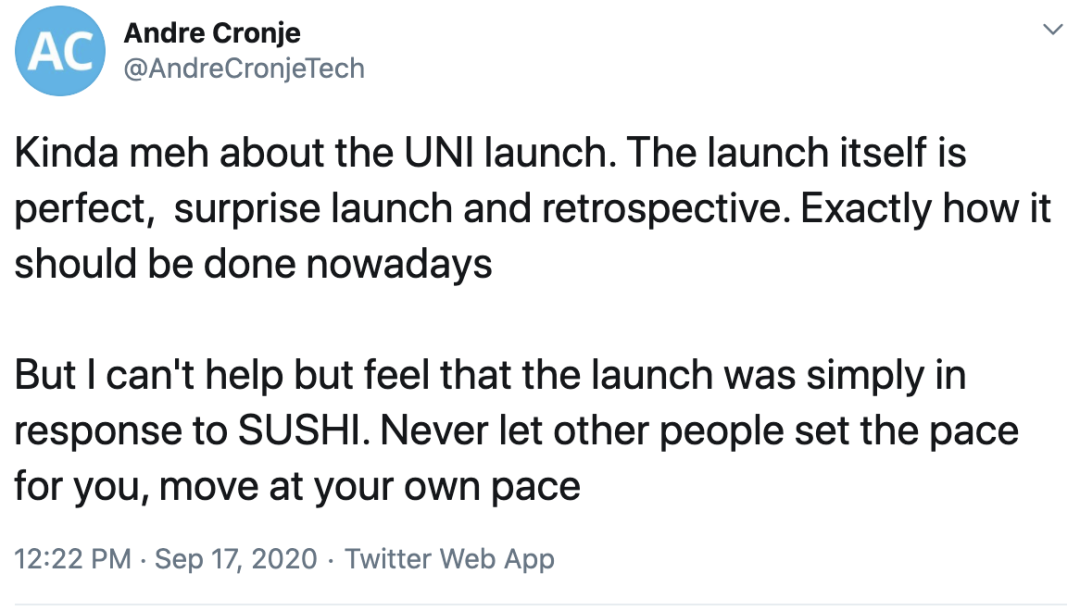
Task: Expand the tweet options chevron
Action: tap(1052, 30)
